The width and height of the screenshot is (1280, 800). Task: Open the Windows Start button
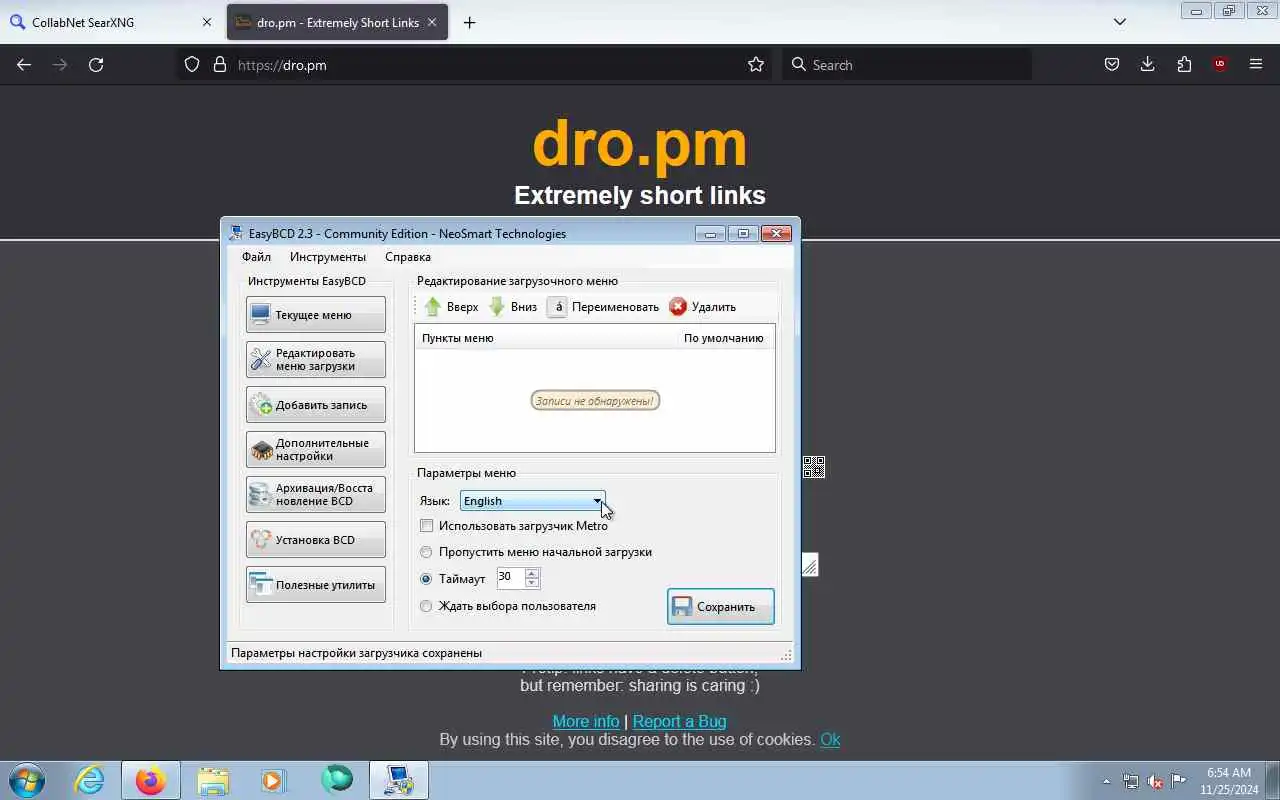tap(26, 780)
